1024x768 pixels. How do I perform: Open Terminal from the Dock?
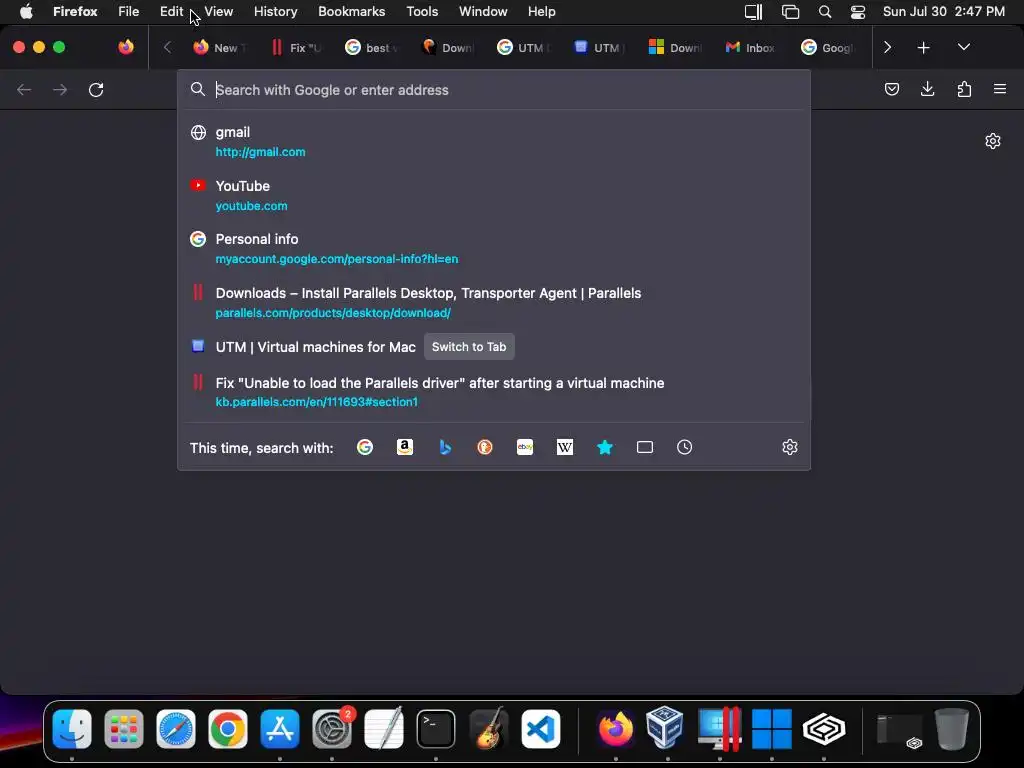tap(436, 729)
